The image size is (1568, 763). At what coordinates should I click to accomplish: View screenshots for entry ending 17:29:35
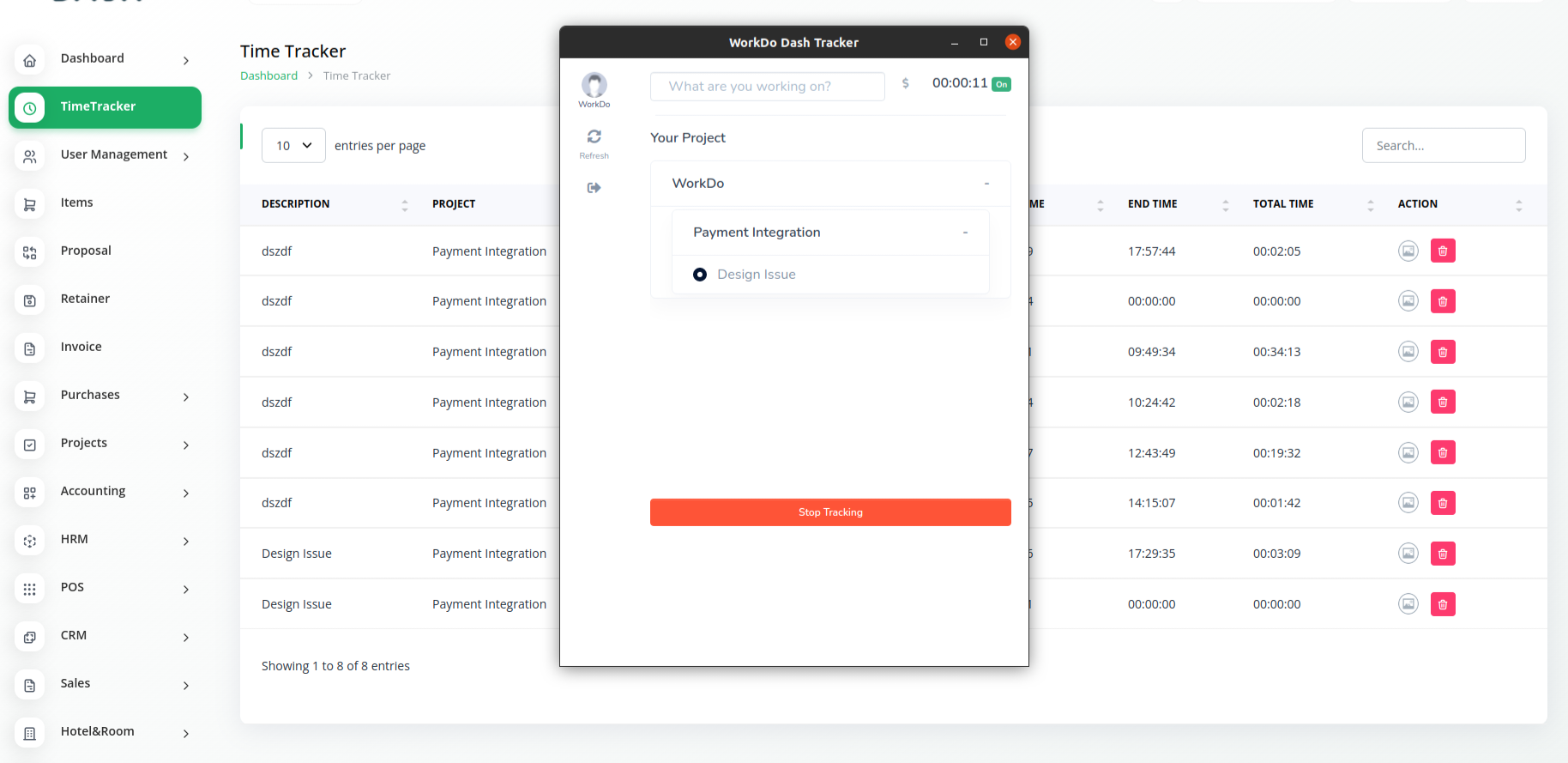click(1408, 554)
